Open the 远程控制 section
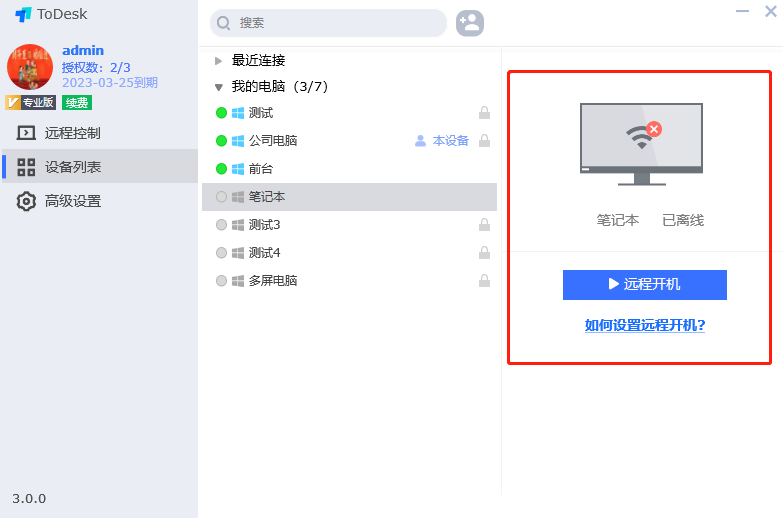Image resolution: width=783 pixels, height=518 pixels. [100, 133]
